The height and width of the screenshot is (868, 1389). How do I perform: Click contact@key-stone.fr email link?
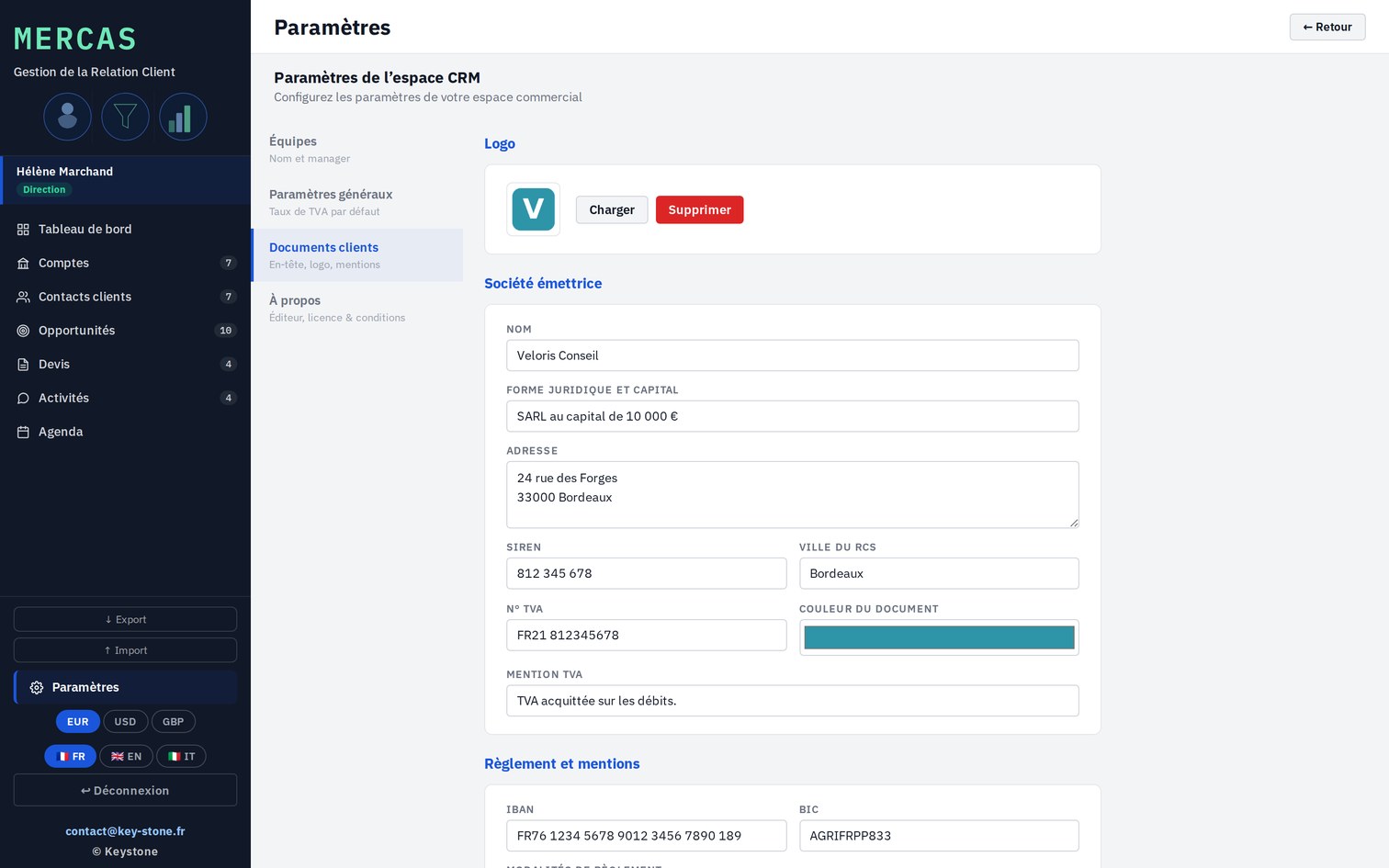(x=125, y=831)
